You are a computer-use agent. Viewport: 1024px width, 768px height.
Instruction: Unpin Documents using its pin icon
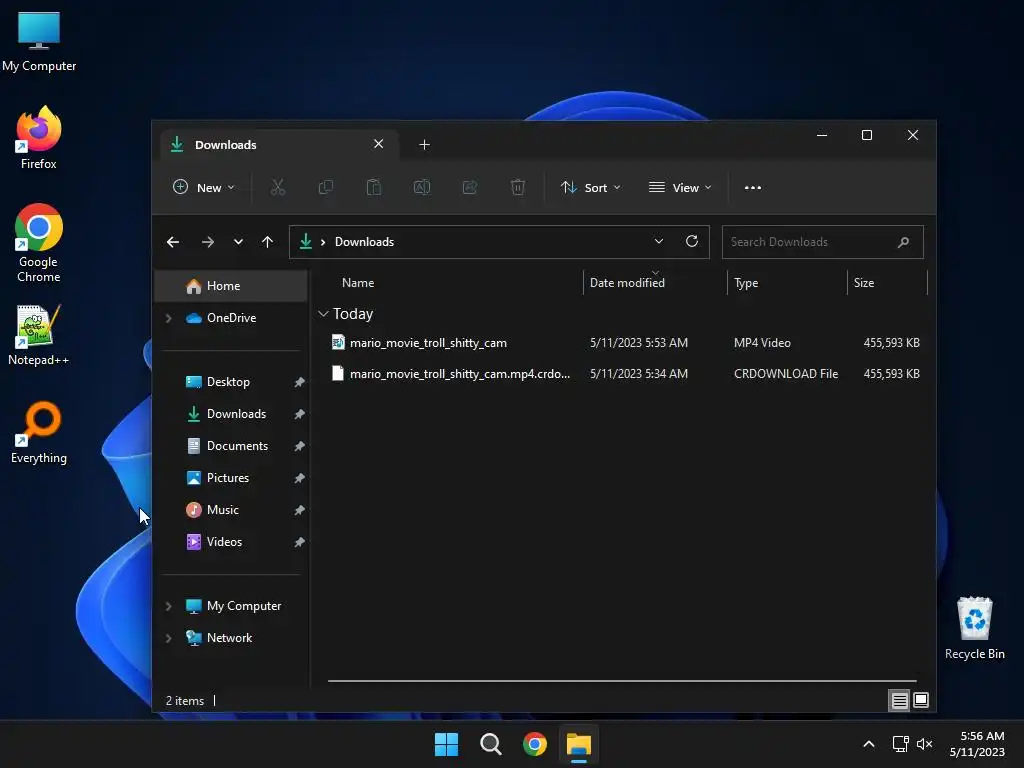pyautogui.click(x=299, y=446)
